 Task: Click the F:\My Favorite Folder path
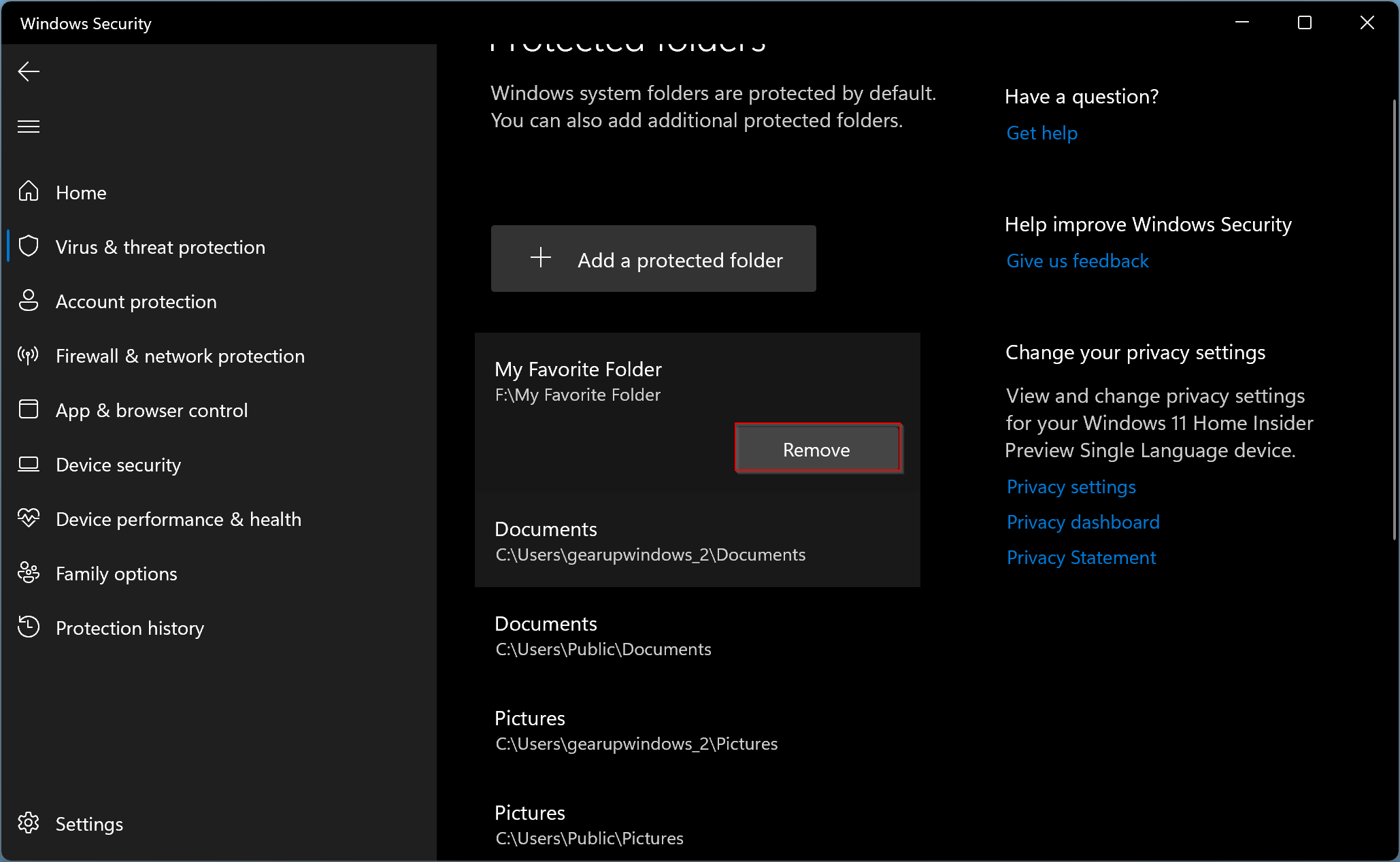(x=578, y=395)
